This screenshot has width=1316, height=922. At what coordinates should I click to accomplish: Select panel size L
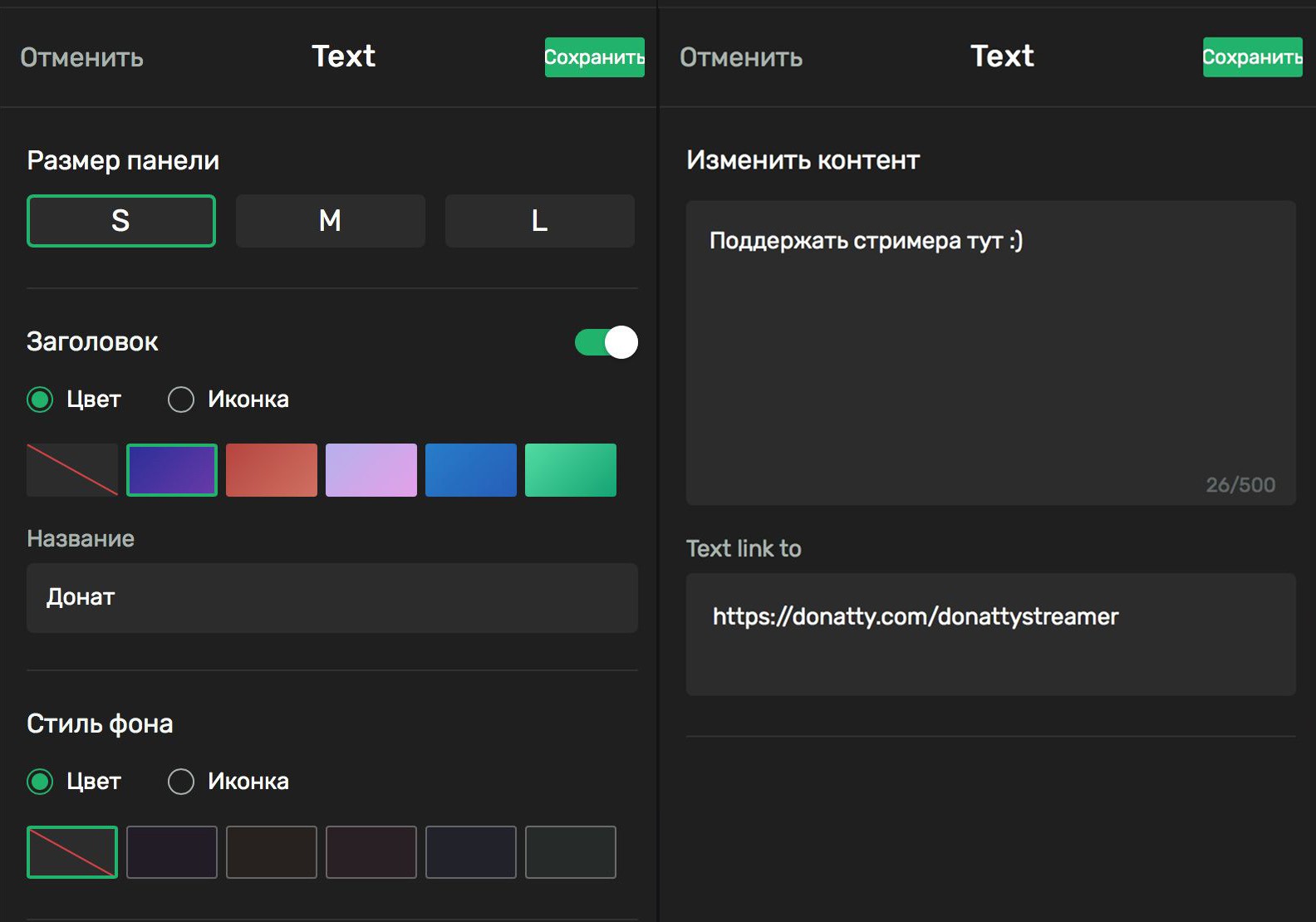[540, 221]
